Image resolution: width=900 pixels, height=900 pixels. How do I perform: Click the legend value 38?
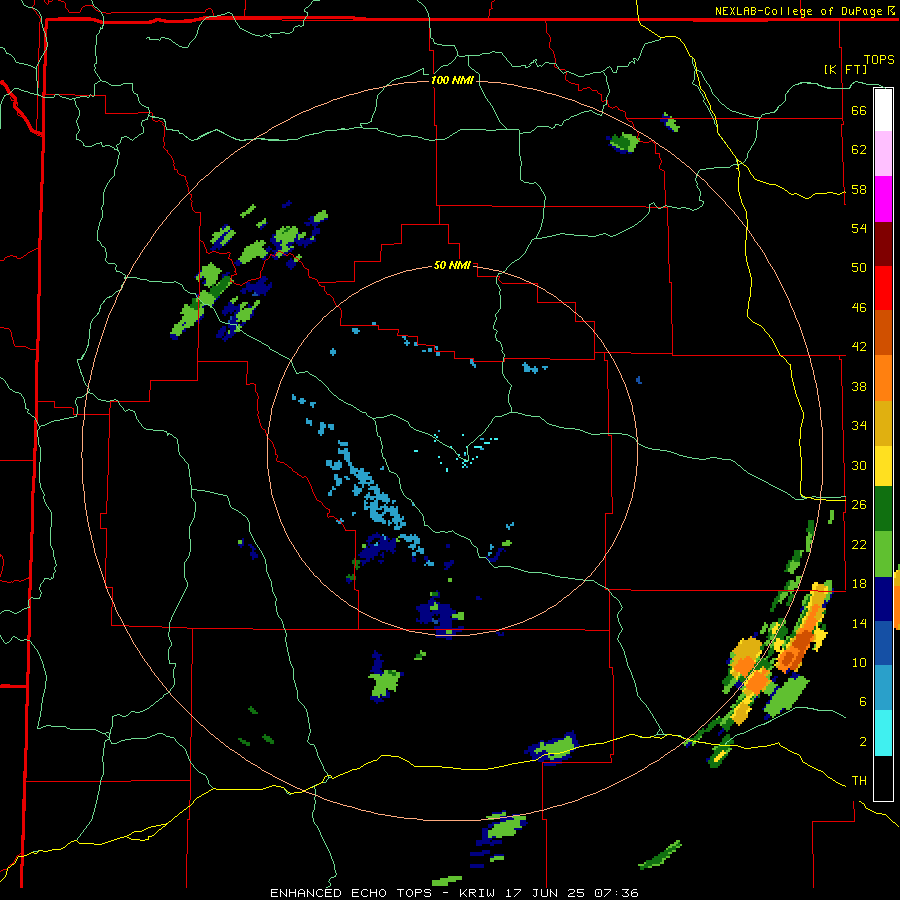(x=859, y=386)
